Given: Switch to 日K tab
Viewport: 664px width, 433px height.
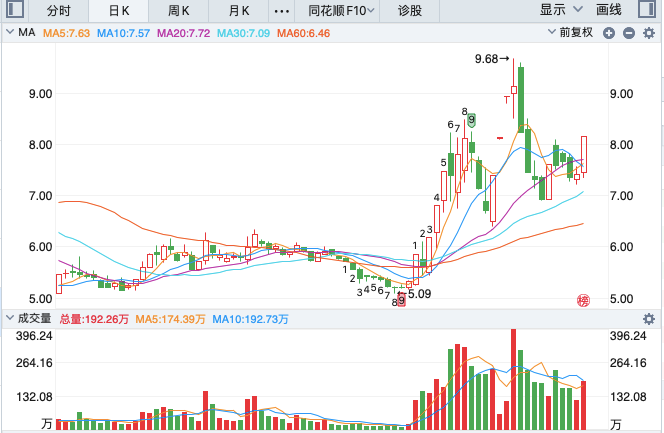Looking at the screenshot, I should 119,11.
